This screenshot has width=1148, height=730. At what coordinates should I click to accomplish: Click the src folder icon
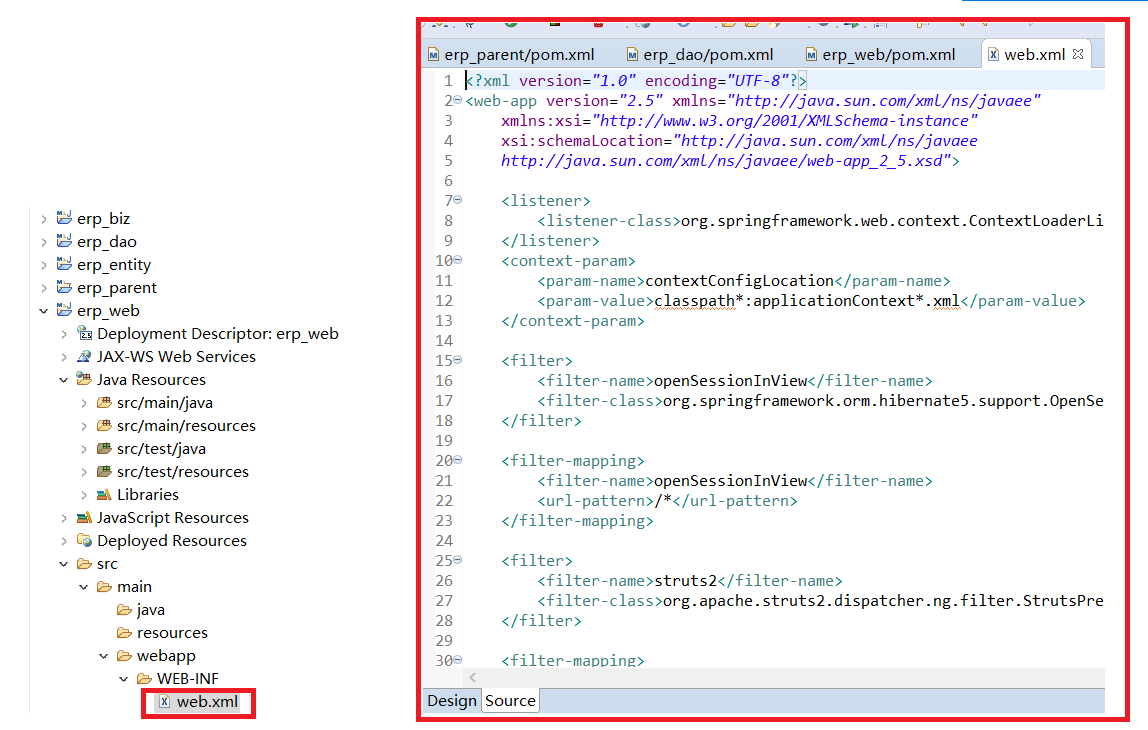point(85,564)
